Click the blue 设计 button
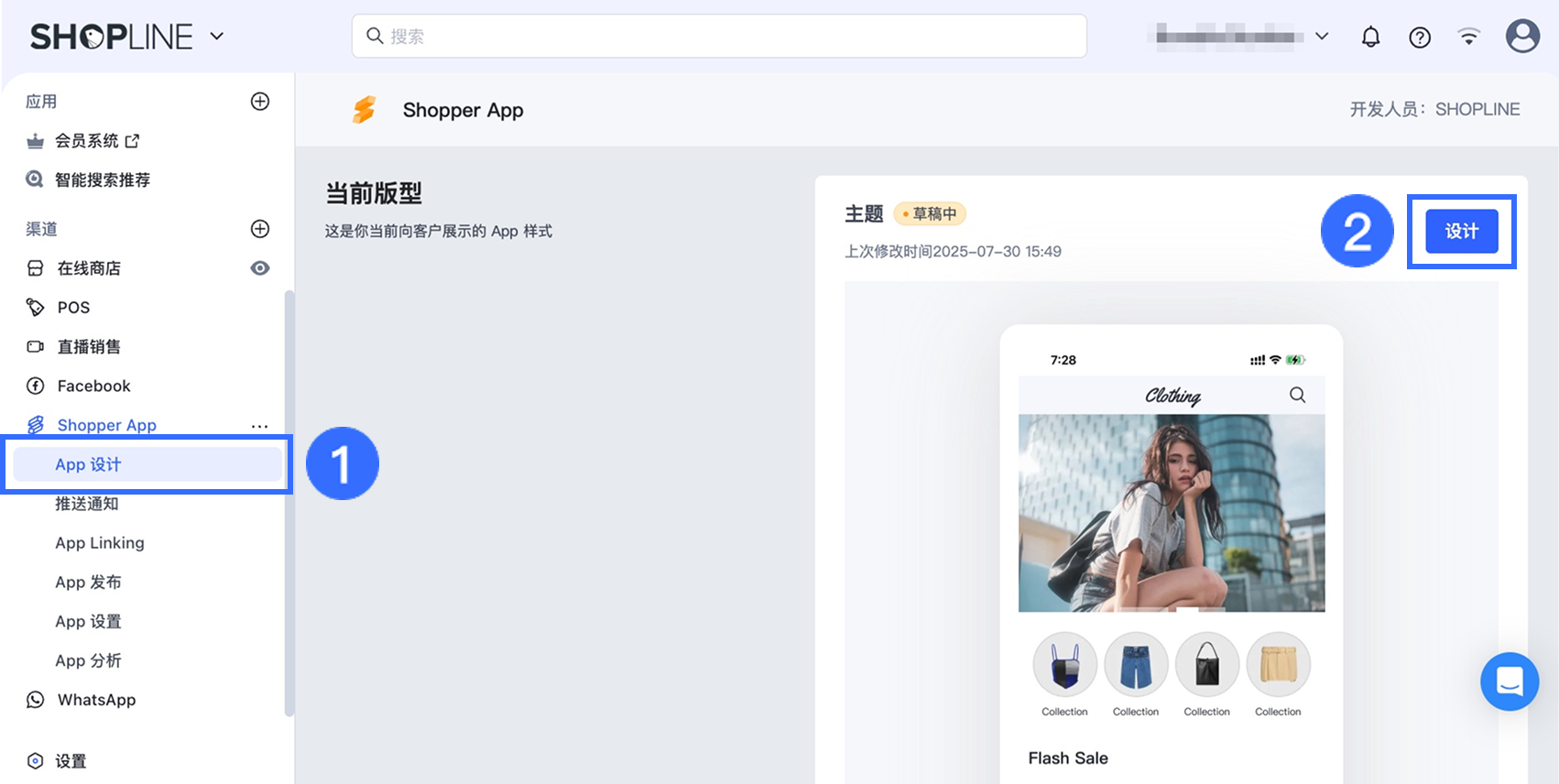The image size is (1559, 784). coord(1462,232)
